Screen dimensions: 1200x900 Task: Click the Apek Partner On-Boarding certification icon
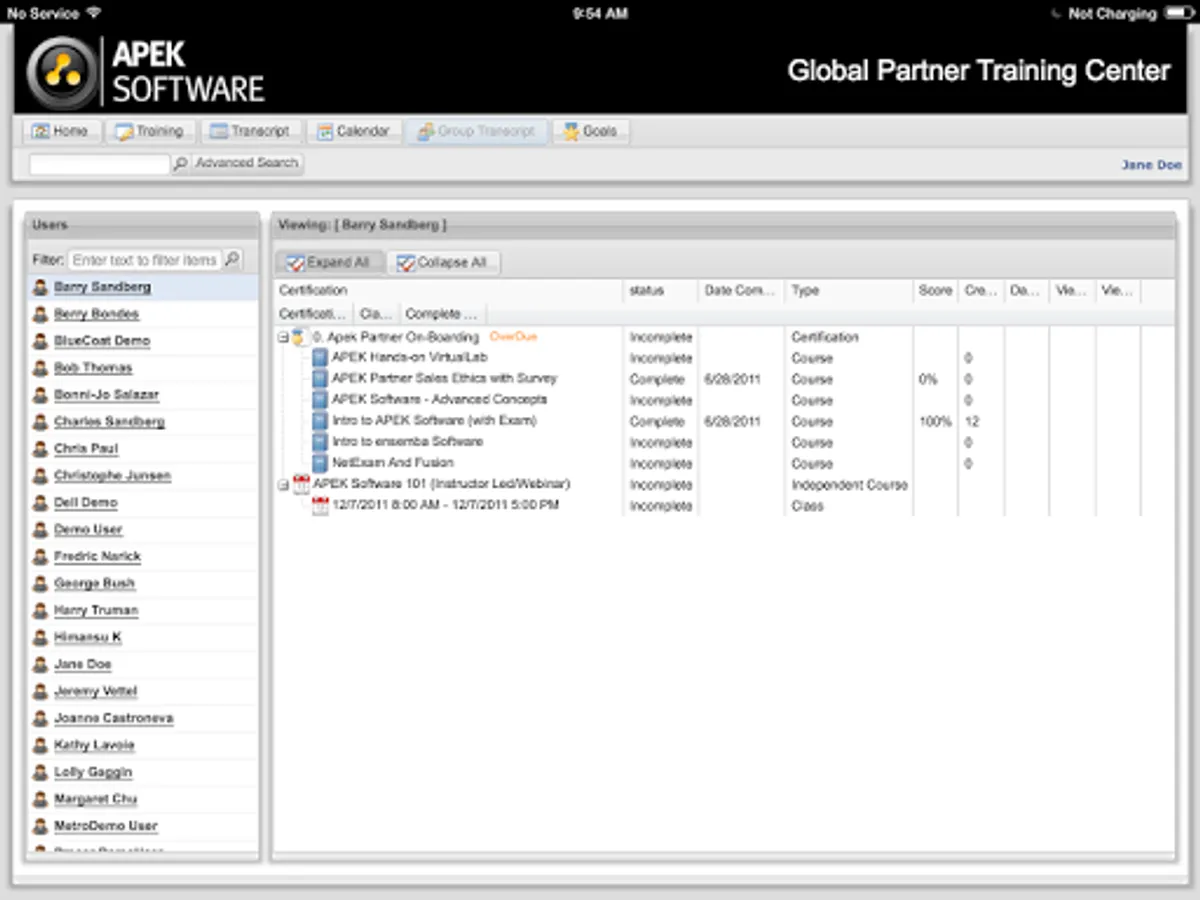(x=300, y=338)
